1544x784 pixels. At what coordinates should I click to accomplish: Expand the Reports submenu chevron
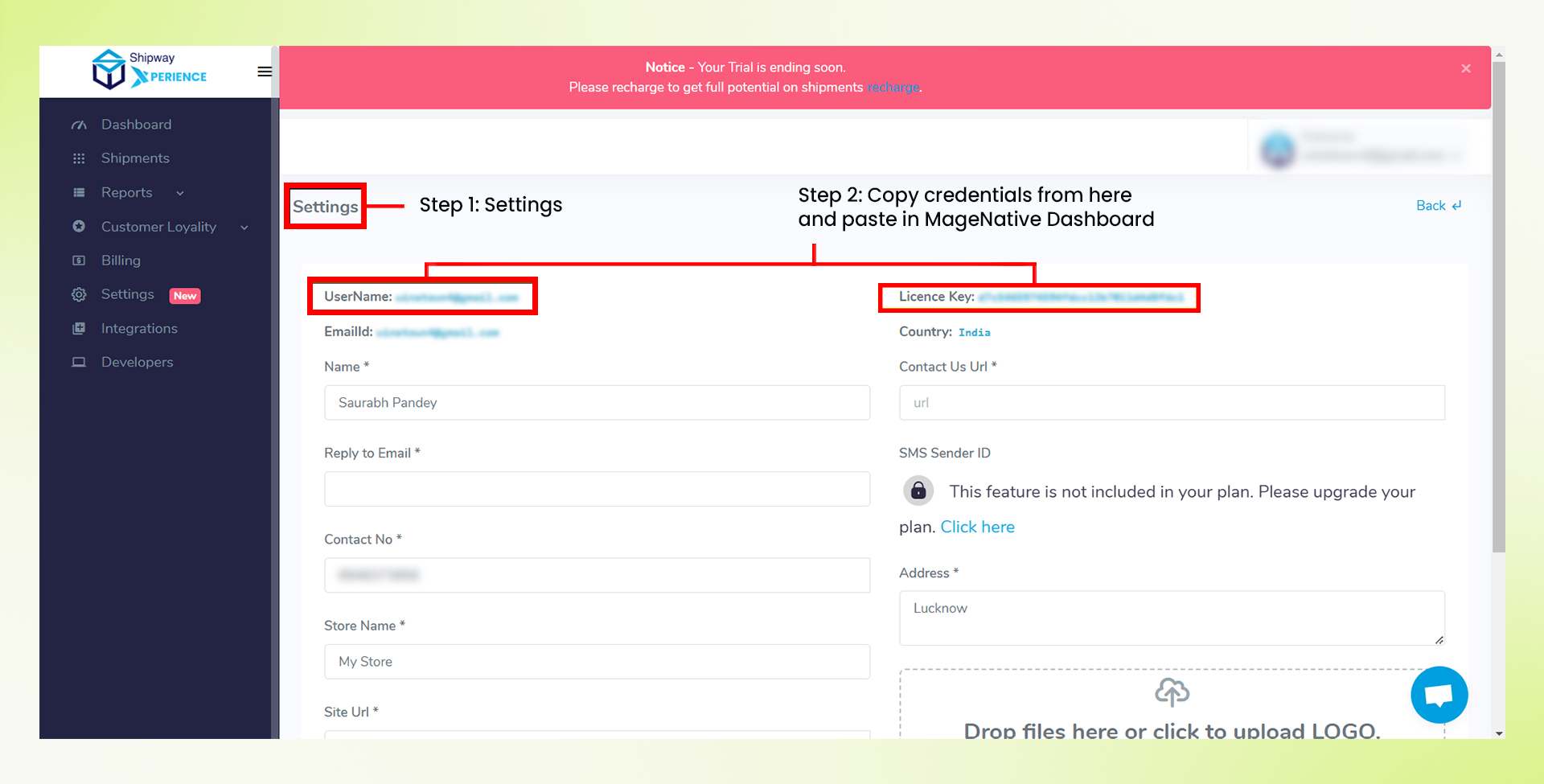179,193
